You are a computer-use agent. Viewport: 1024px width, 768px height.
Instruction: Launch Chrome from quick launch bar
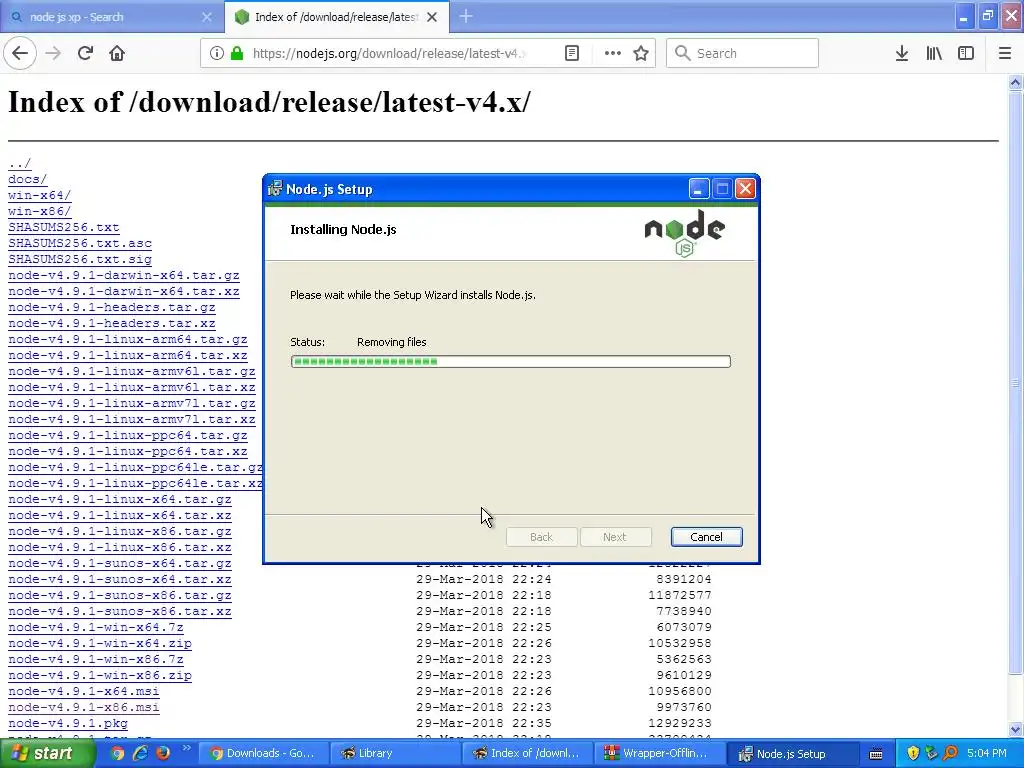click(x=118, y=753)
